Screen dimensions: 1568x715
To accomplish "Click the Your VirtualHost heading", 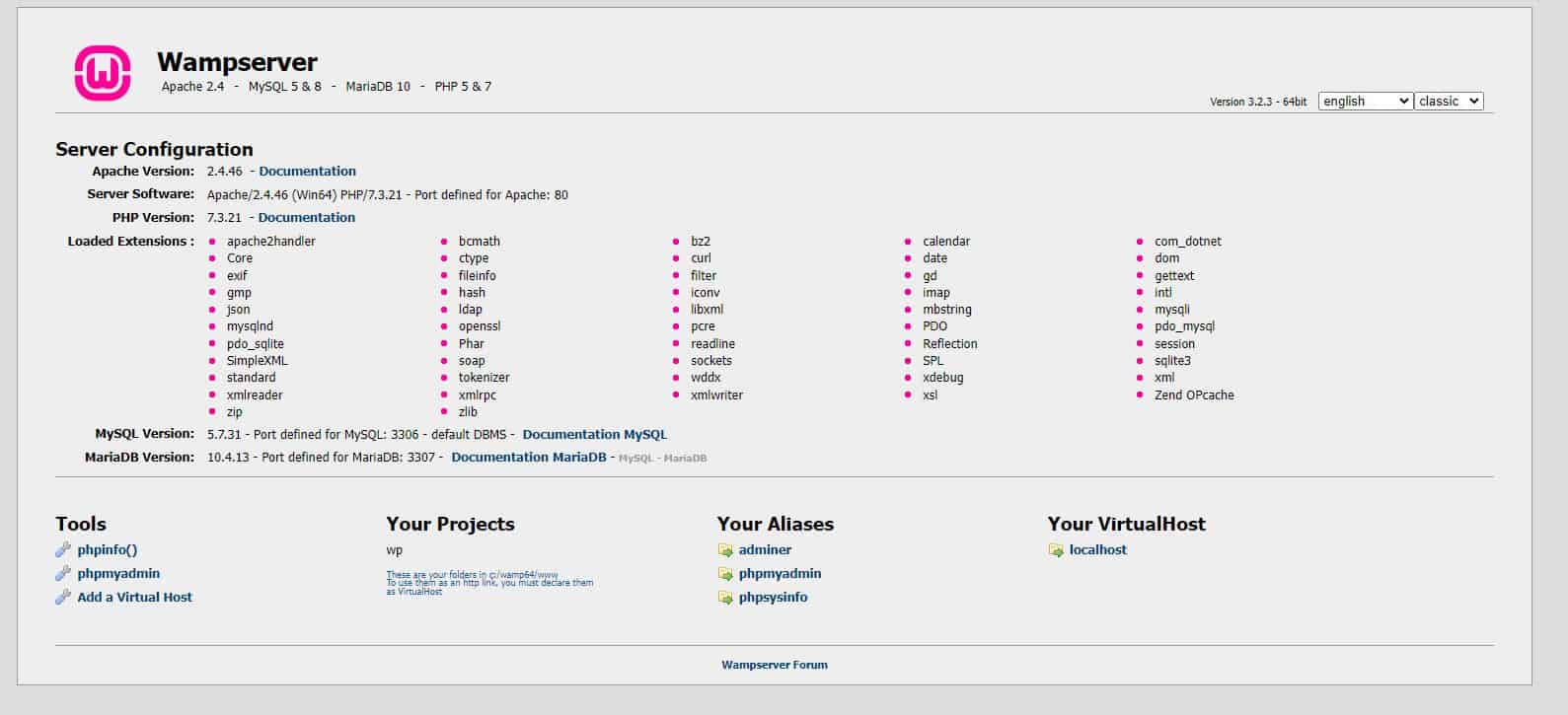I will point(1127,524).
